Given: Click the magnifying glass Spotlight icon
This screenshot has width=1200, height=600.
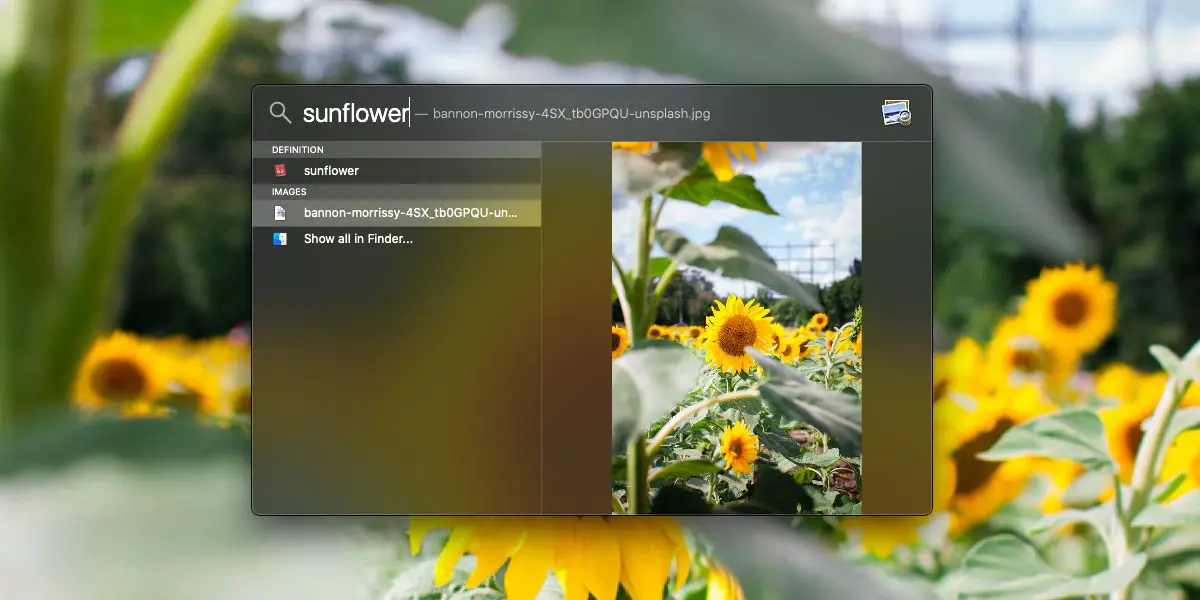Looking at the screenshot, I should [280, 112].
